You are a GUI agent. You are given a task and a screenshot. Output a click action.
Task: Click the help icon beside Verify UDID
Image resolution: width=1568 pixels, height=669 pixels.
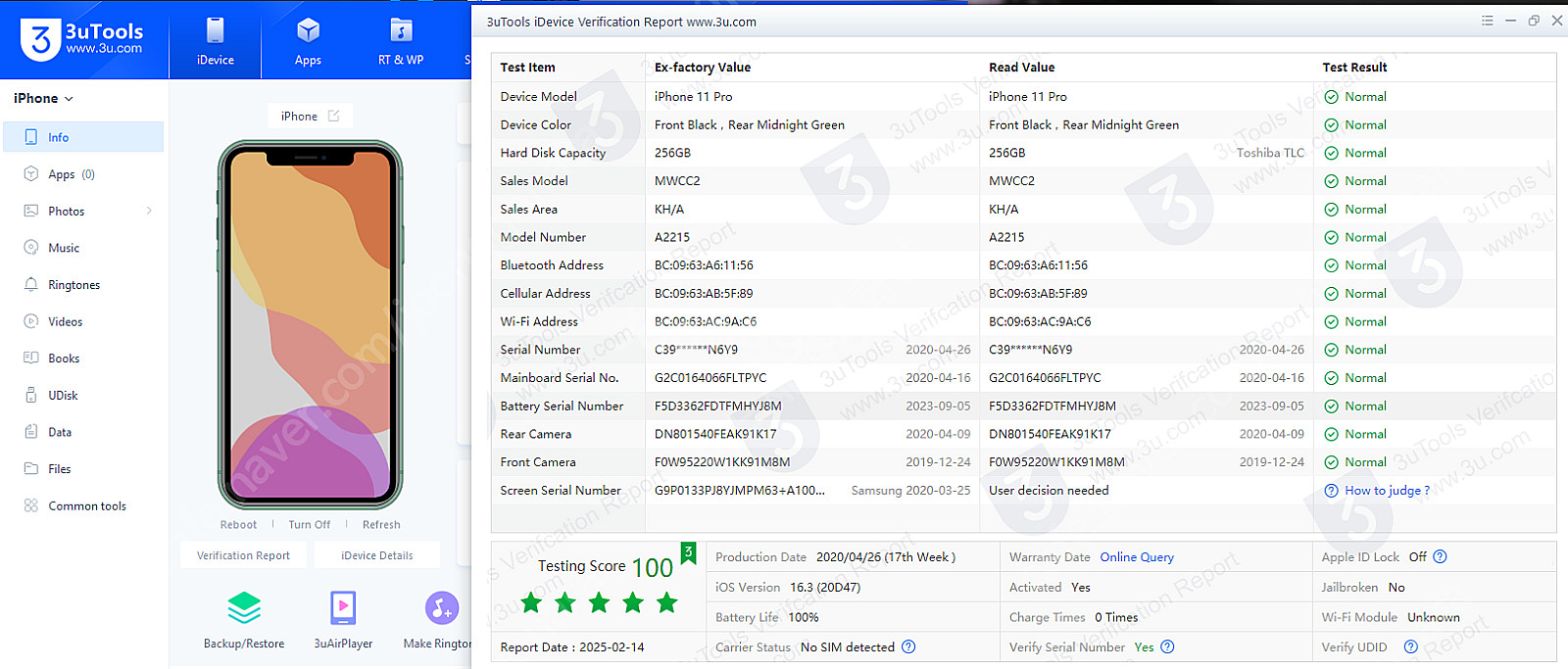(x=1410, y=647)
